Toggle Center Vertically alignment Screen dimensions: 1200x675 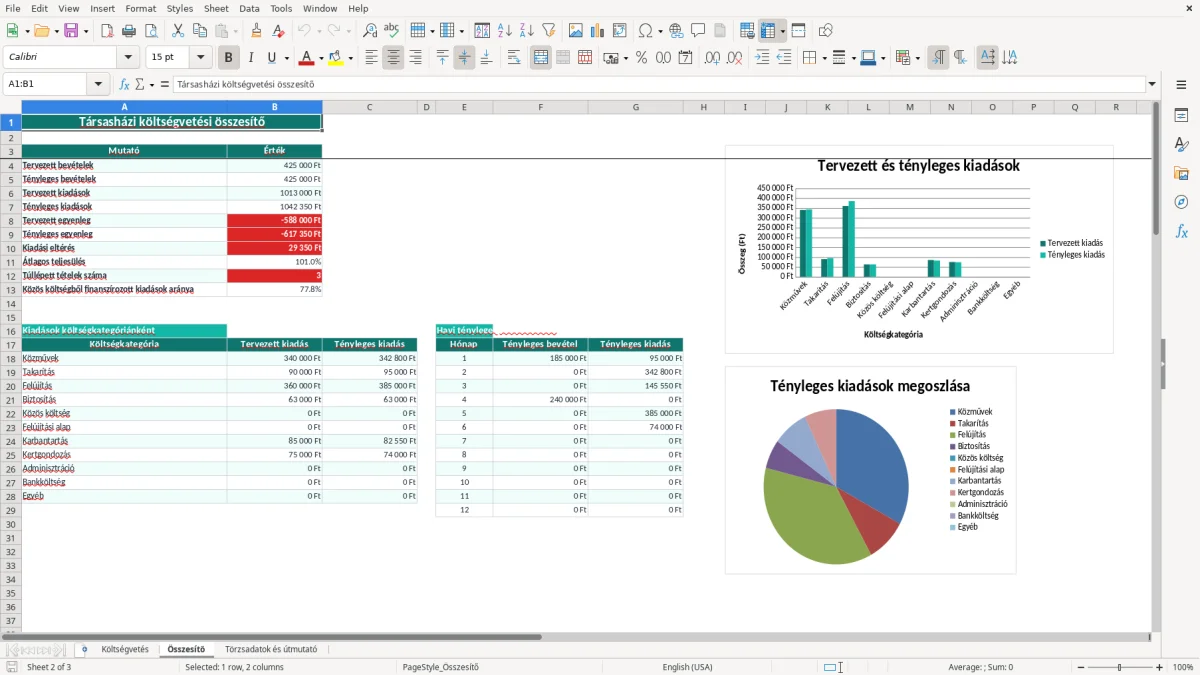pyautogui.click(x=464, y=58)
